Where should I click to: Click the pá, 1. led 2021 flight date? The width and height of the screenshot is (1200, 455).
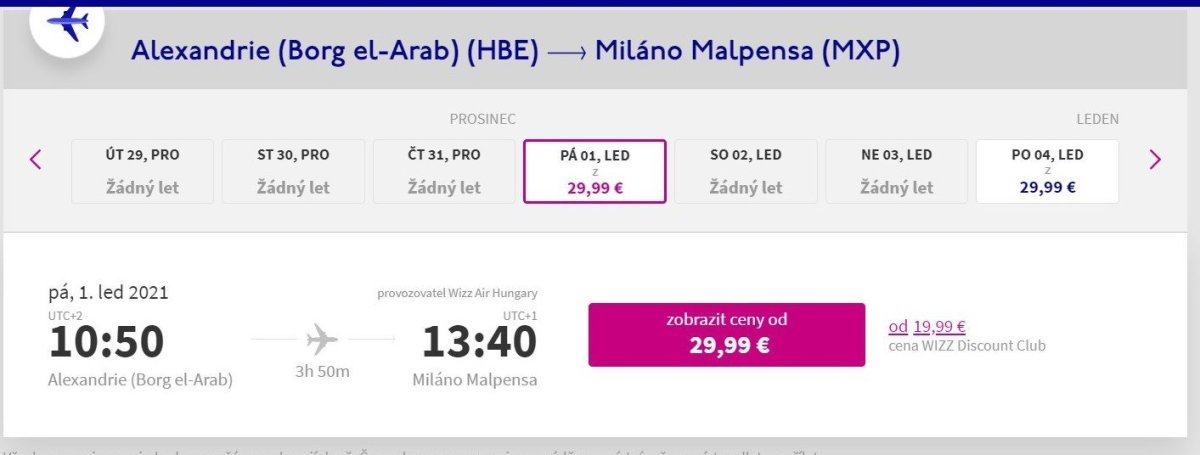[x=108, y=293]
